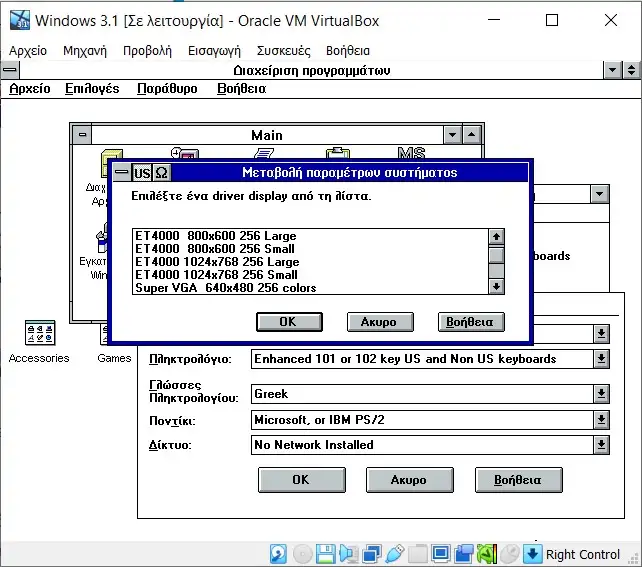The height and width of the screenshot is (567, 642).
Task: Click the US keyboard layout indicator
Action: click(x=142, y=173)
